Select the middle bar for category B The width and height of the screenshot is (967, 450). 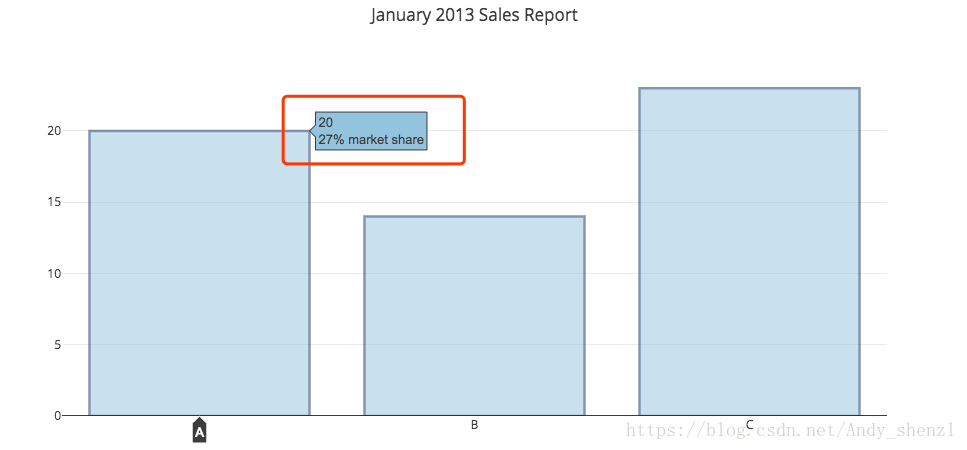pyautogui.click(x=474, y=315)
